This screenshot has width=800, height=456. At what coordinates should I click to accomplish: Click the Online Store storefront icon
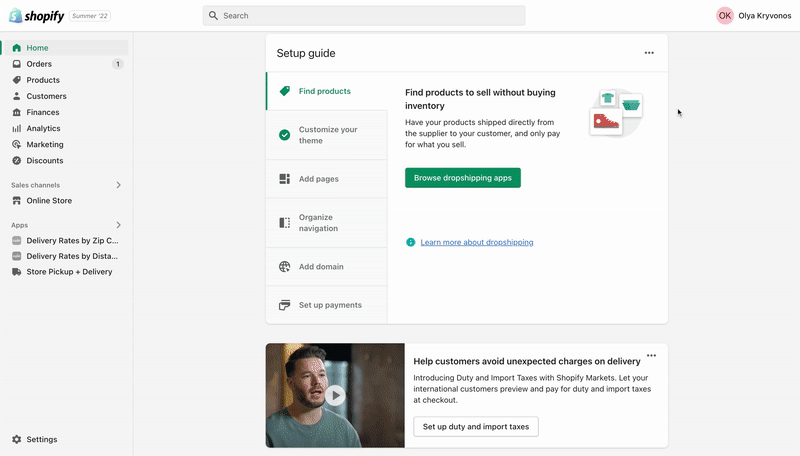tap(16, 200)
